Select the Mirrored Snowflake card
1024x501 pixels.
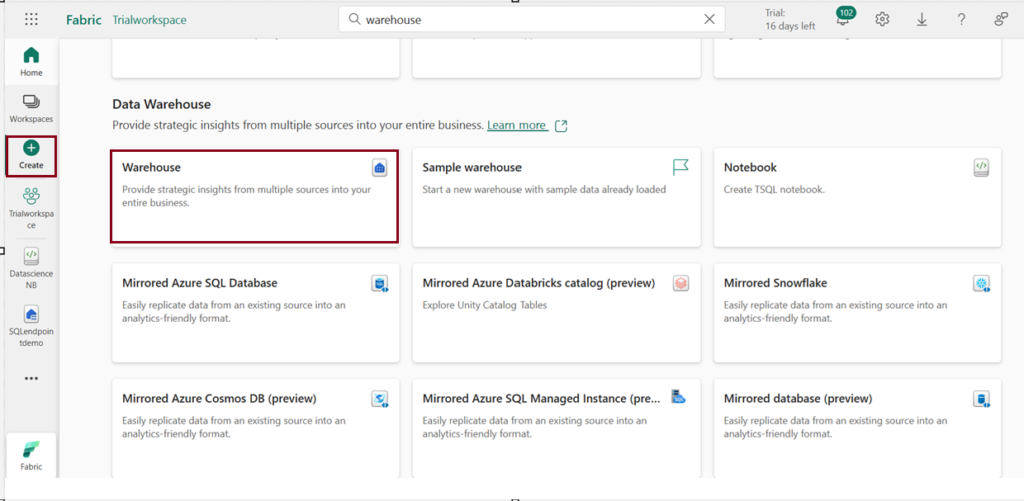856,312
